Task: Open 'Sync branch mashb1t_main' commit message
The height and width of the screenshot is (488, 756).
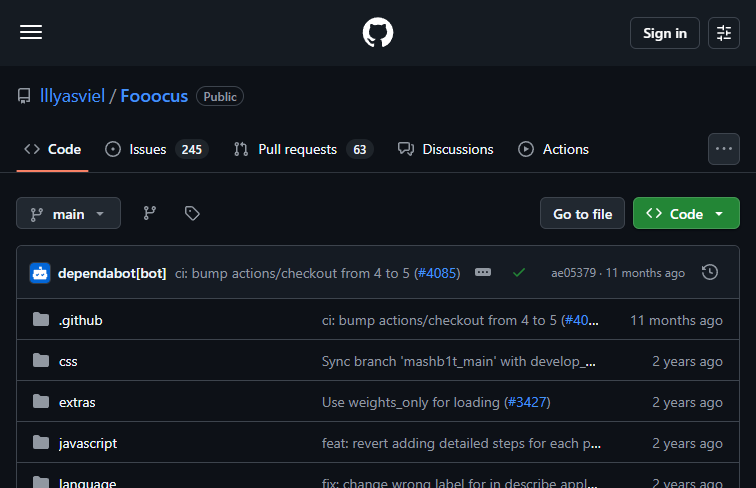Action: (x=459, y=361)
